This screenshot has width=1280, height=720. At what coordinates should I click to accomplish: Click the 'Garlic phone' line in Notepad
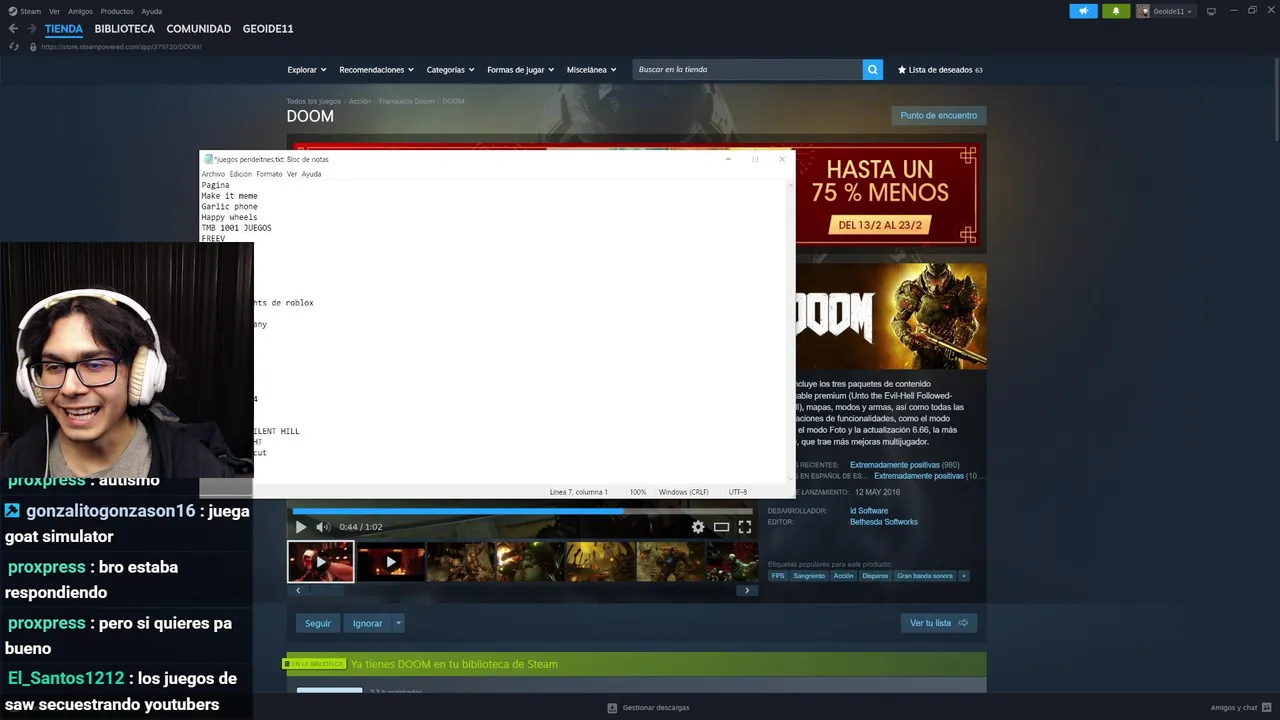point(229,207)
